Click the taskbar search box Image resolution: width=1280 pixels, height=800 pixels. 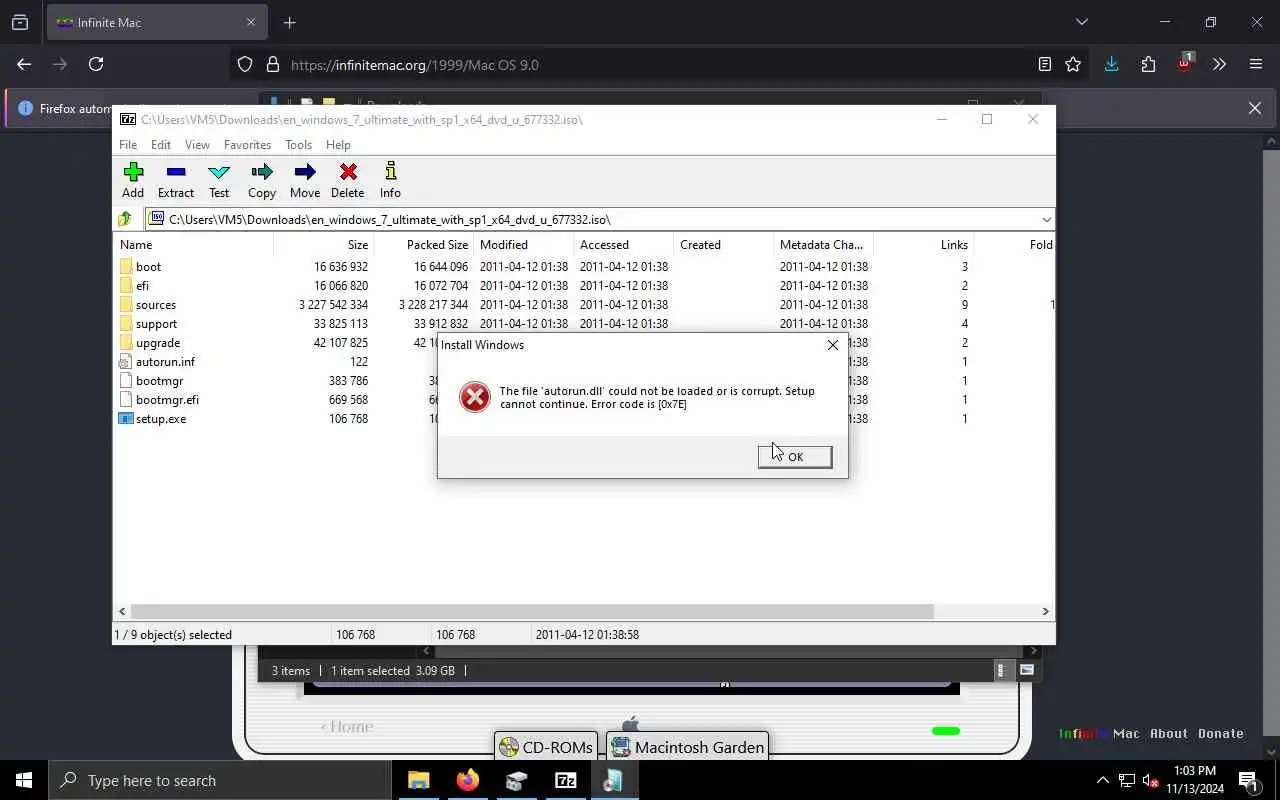tap(220, 780)
